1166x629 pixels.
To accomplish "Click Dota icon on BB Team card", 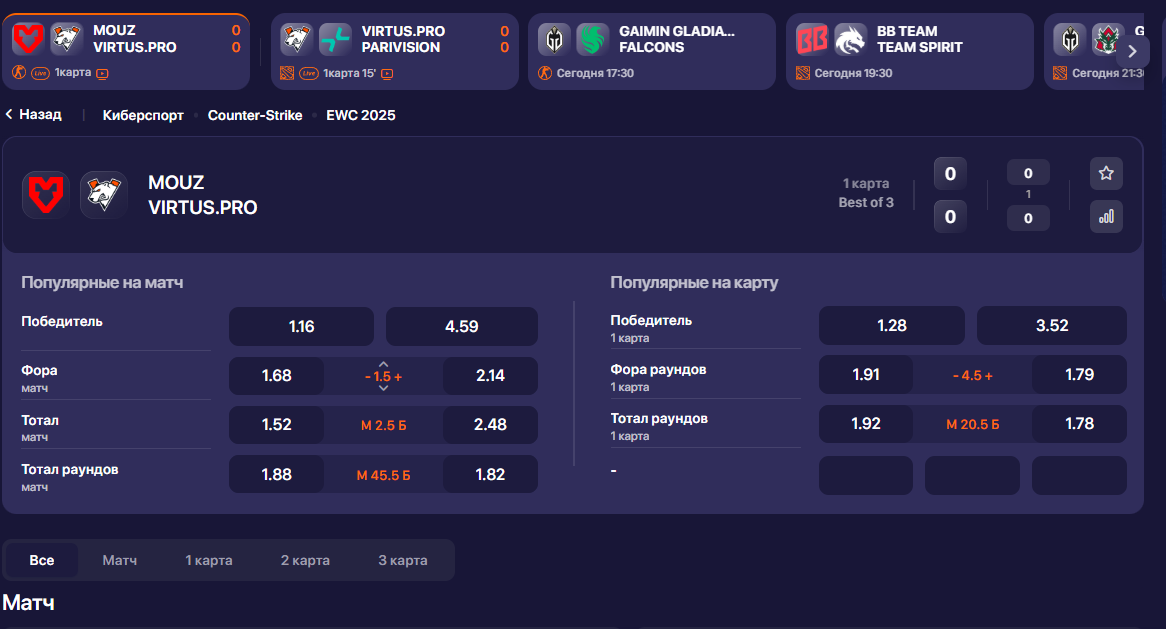I will 803,73.
